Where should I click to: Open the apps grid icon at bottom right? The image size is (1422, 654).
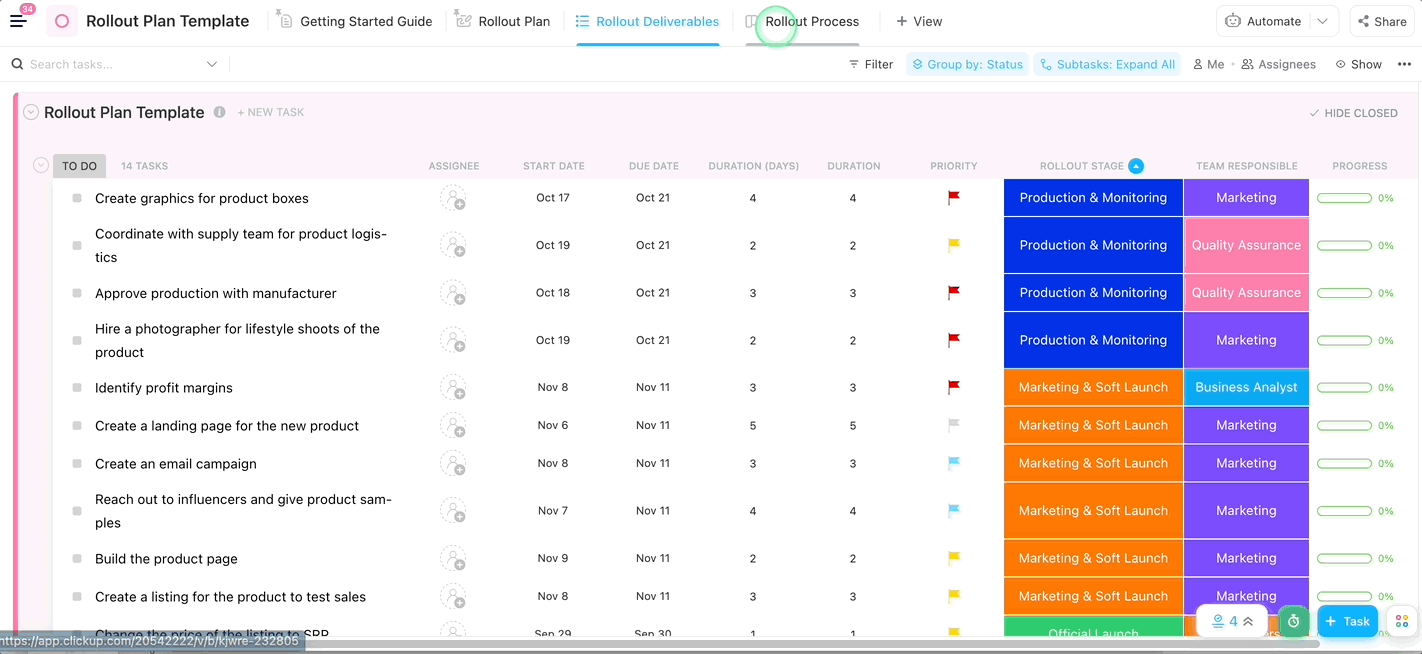coord(1401,621)
